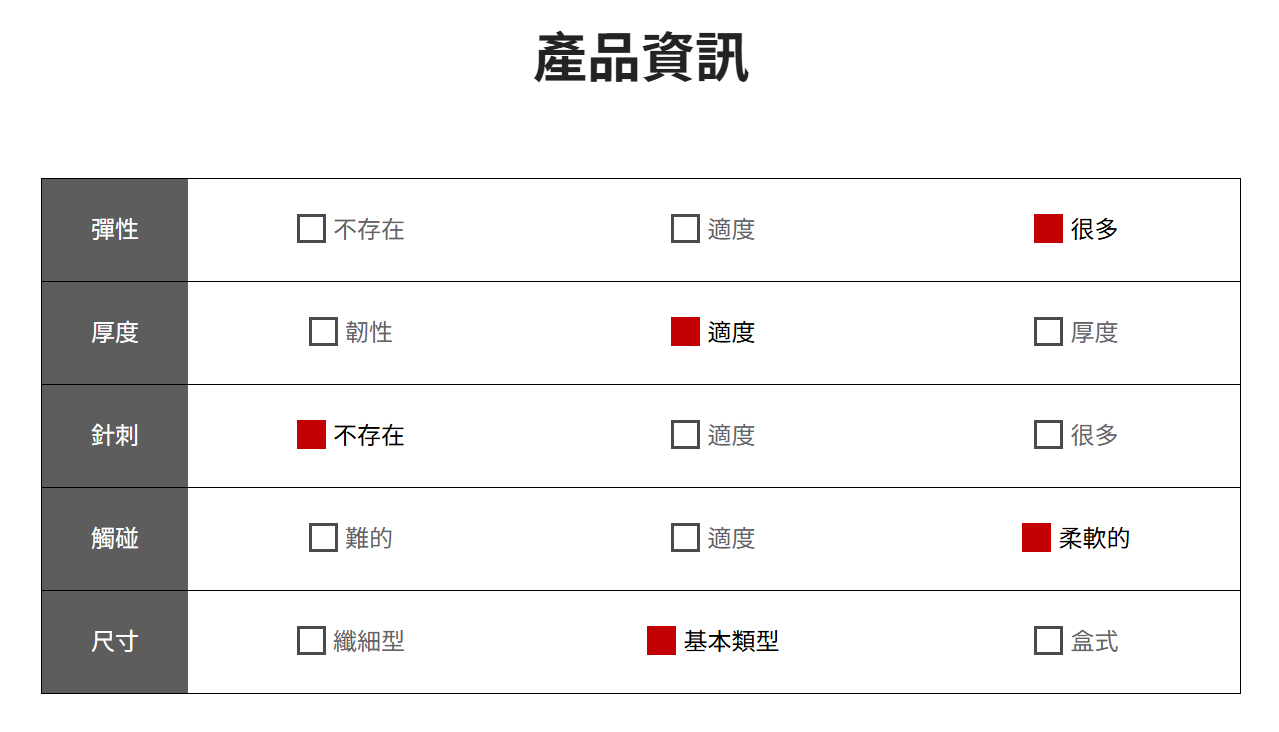Check the 厚度 option checkbox on the right
This screenshot has height=732, width=1279.
[x=1048, y=332]
